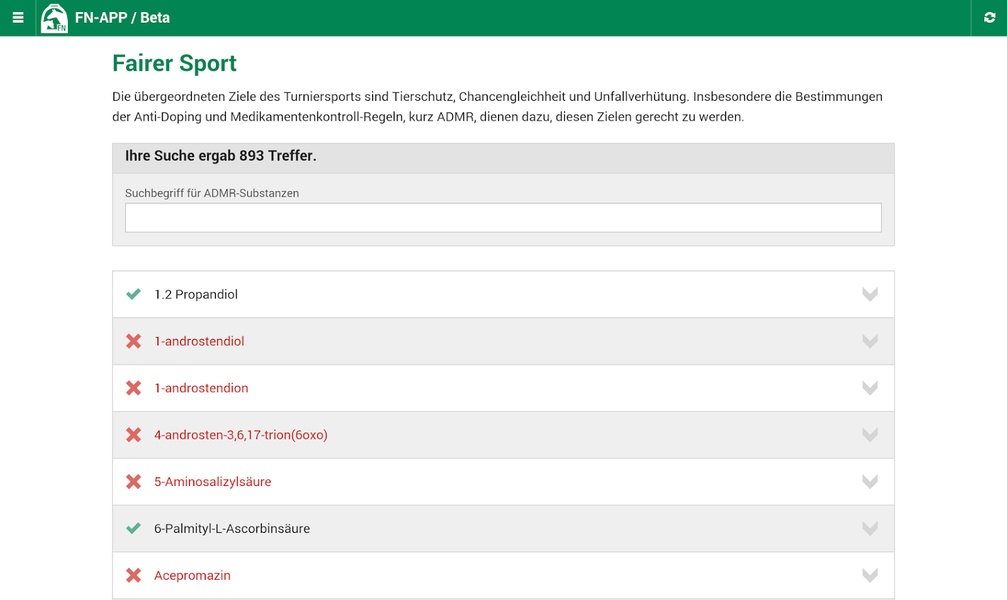The image size is (1007, 600).
Task: Click the red X beside 1-androstendiol
Action: click(x=134, y=341)
